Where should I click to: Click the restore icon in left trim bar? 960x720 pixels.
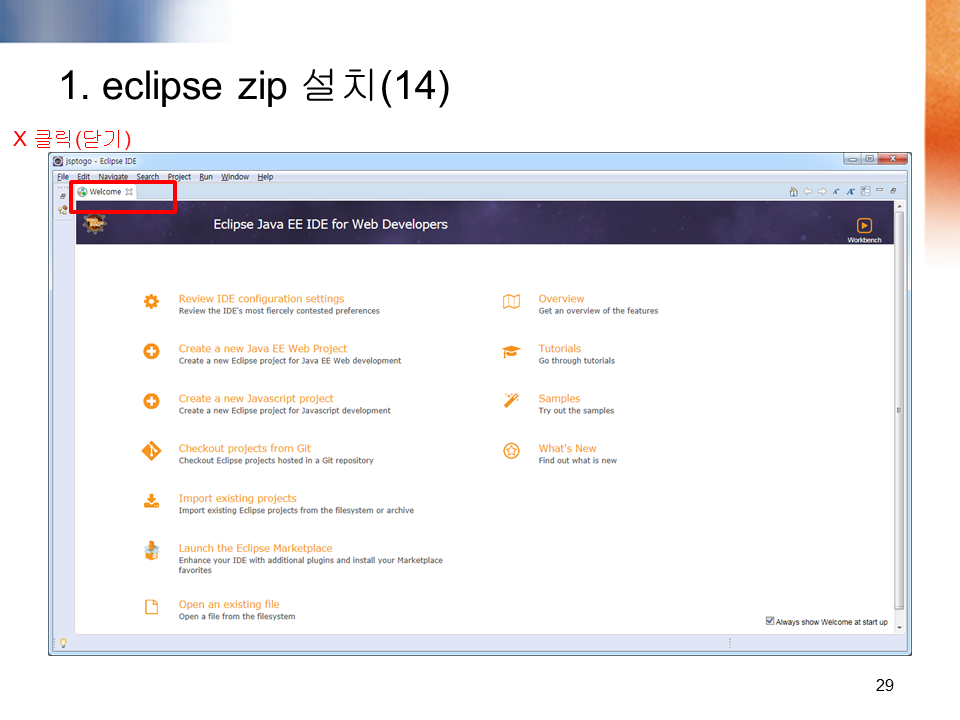point(63,197)
